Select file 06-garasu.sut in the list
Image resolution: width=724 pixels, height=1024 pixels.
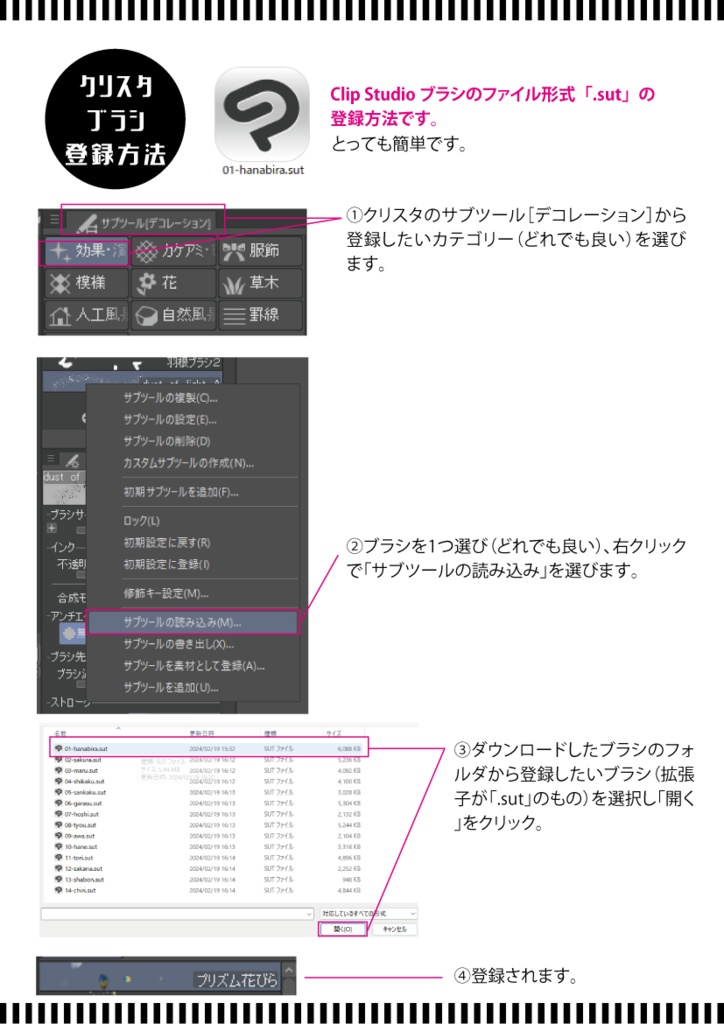click(210, 803)
